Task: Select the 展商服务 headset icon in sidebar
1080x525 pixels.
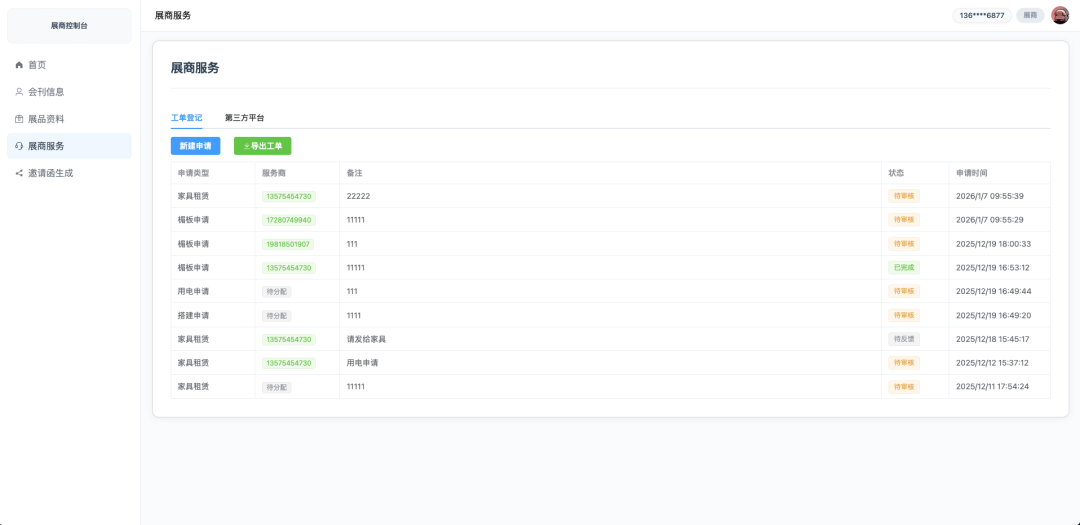Action: pos(19,146)
